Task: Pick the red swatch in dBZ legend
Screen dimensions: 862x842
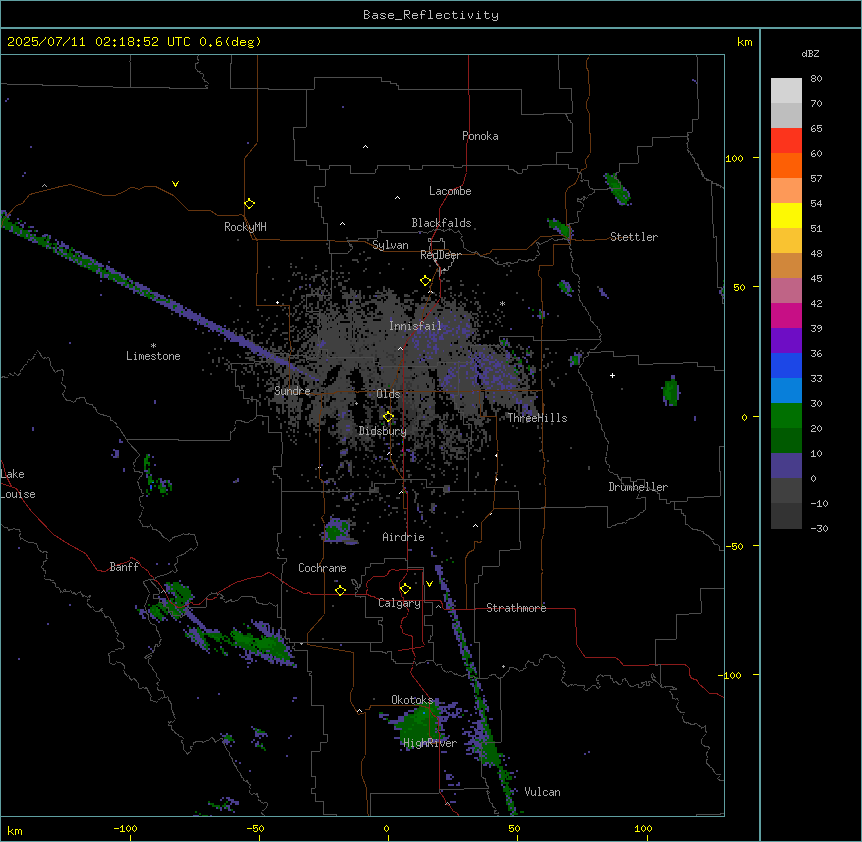Action: pyautogui.click(x=786, y=141)
